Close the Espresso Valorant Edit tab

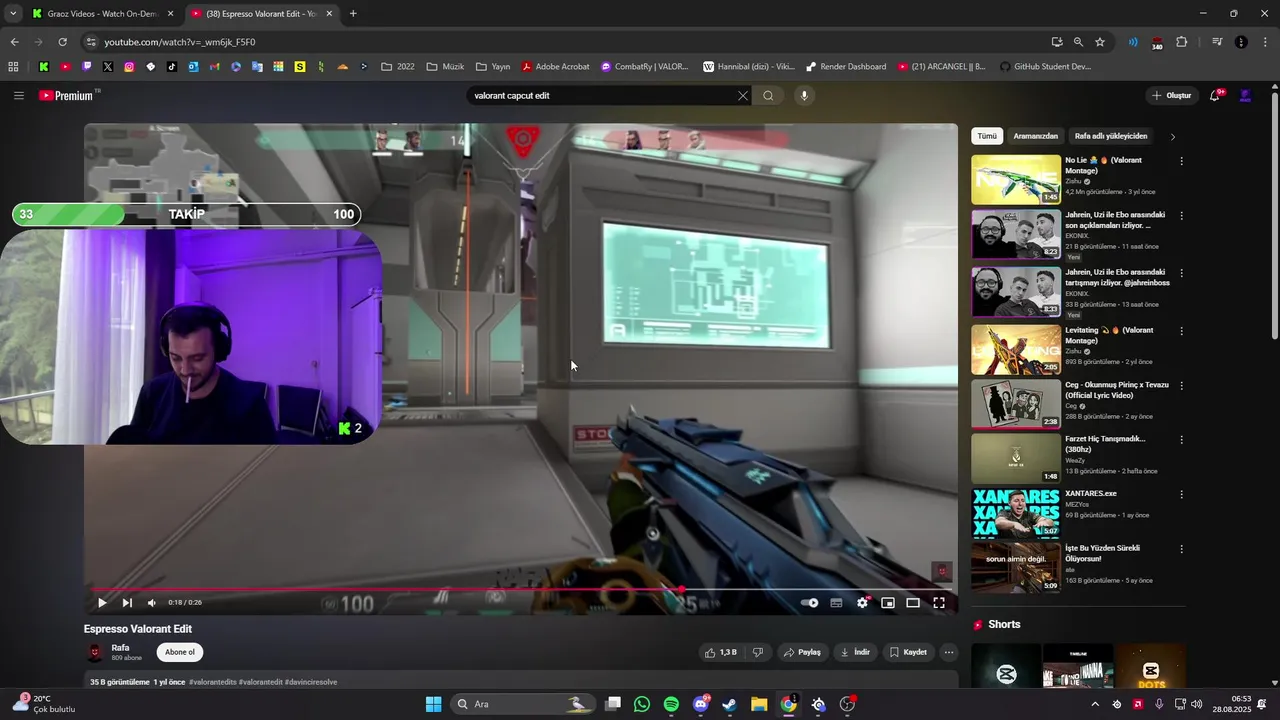point(329,14)
